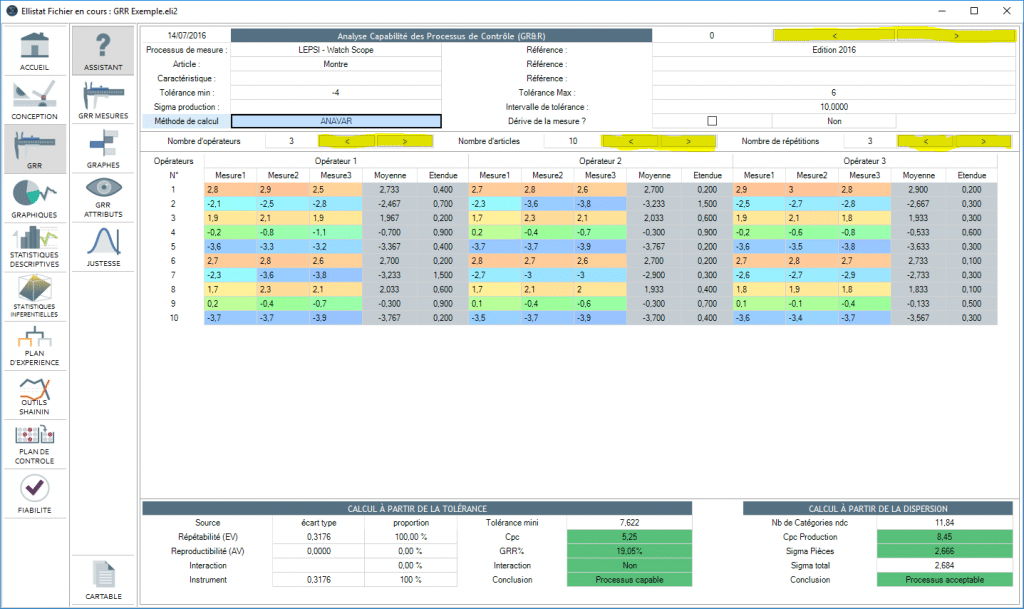Increase Nombre d'articles with right arrow
This screenshot has width=1024, height=609.
[688, 141]
